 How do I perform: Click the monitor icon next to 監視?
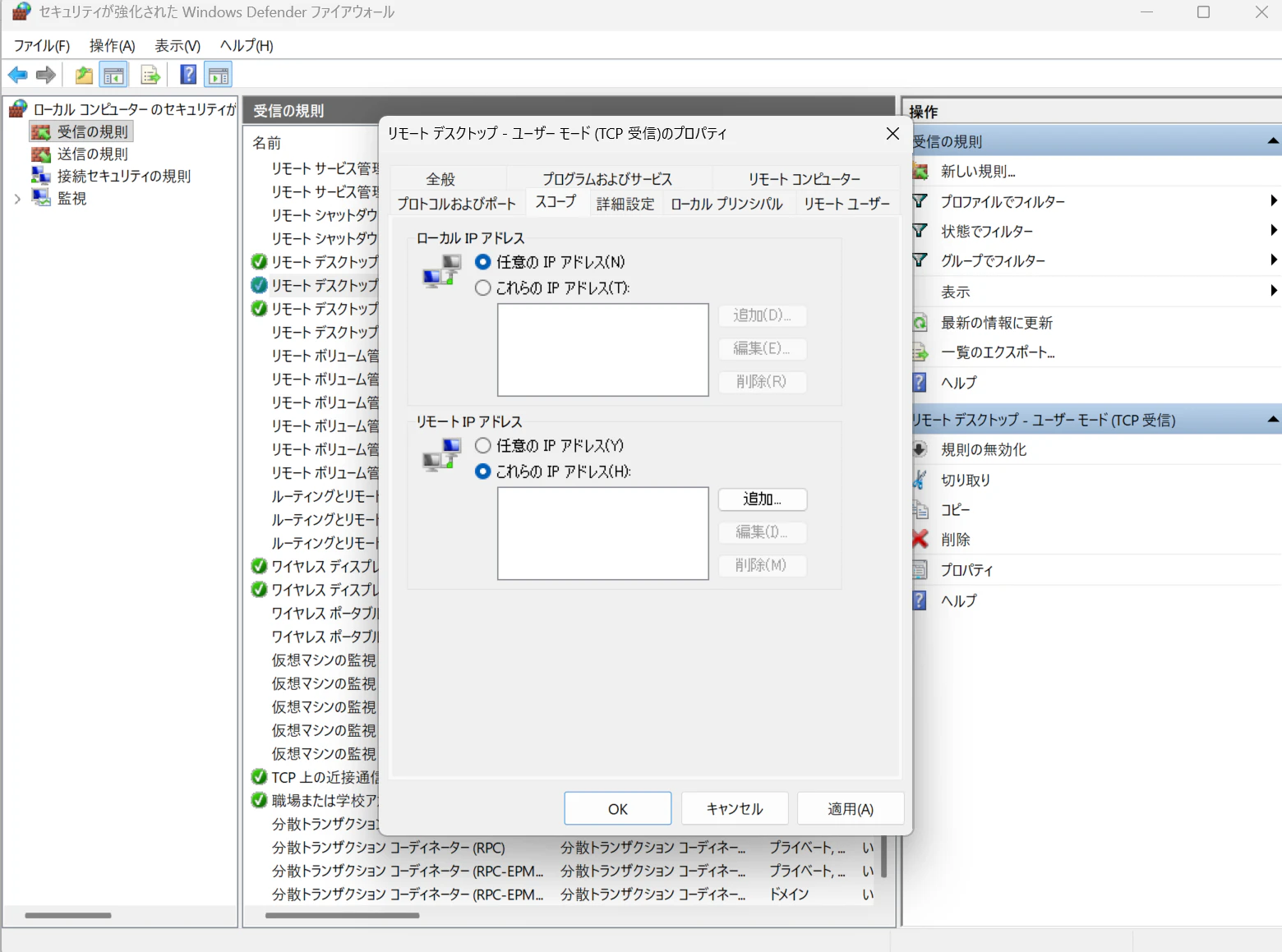[41, 198]
